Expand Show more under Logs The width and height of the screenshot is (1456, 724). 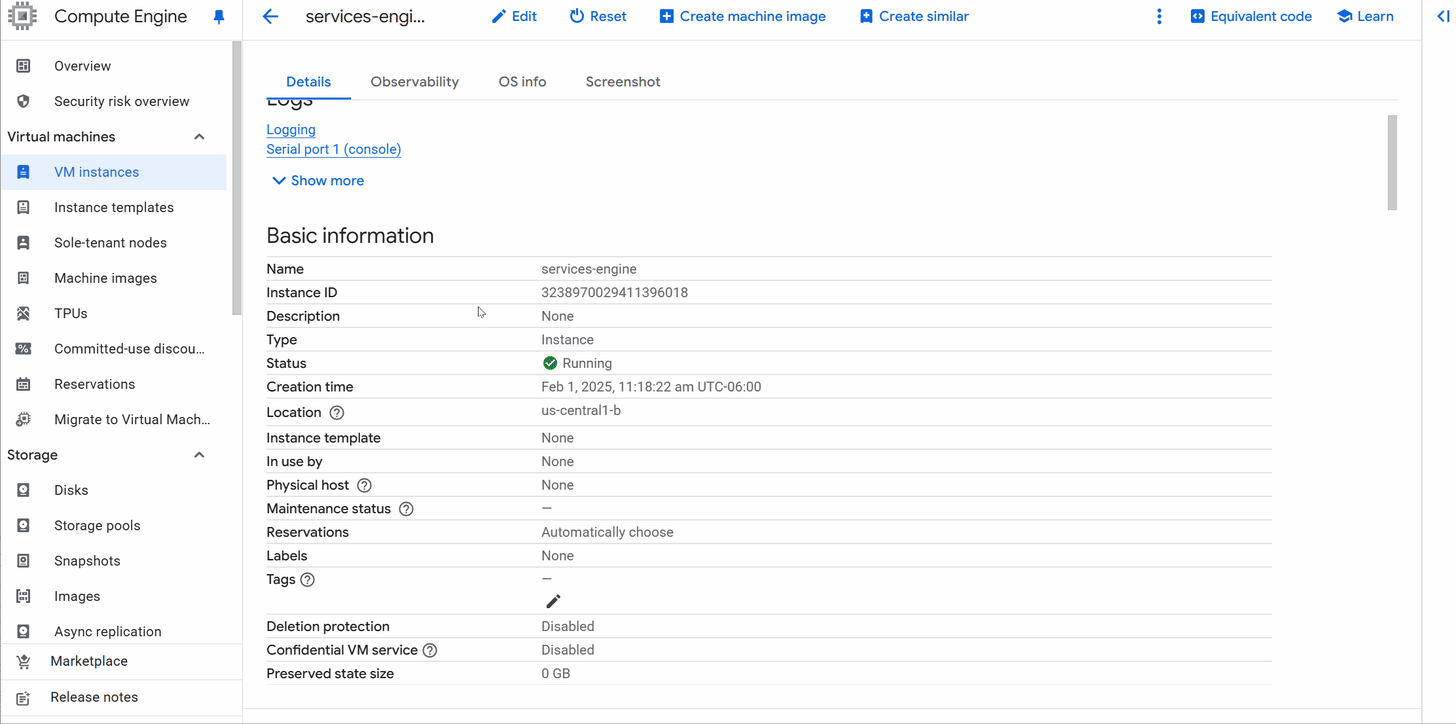[318, 181]
